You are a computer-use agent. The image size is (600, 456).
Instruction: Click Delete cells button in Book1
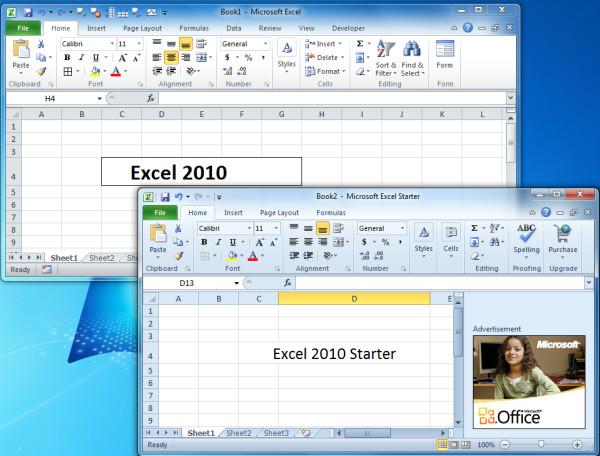324,57
